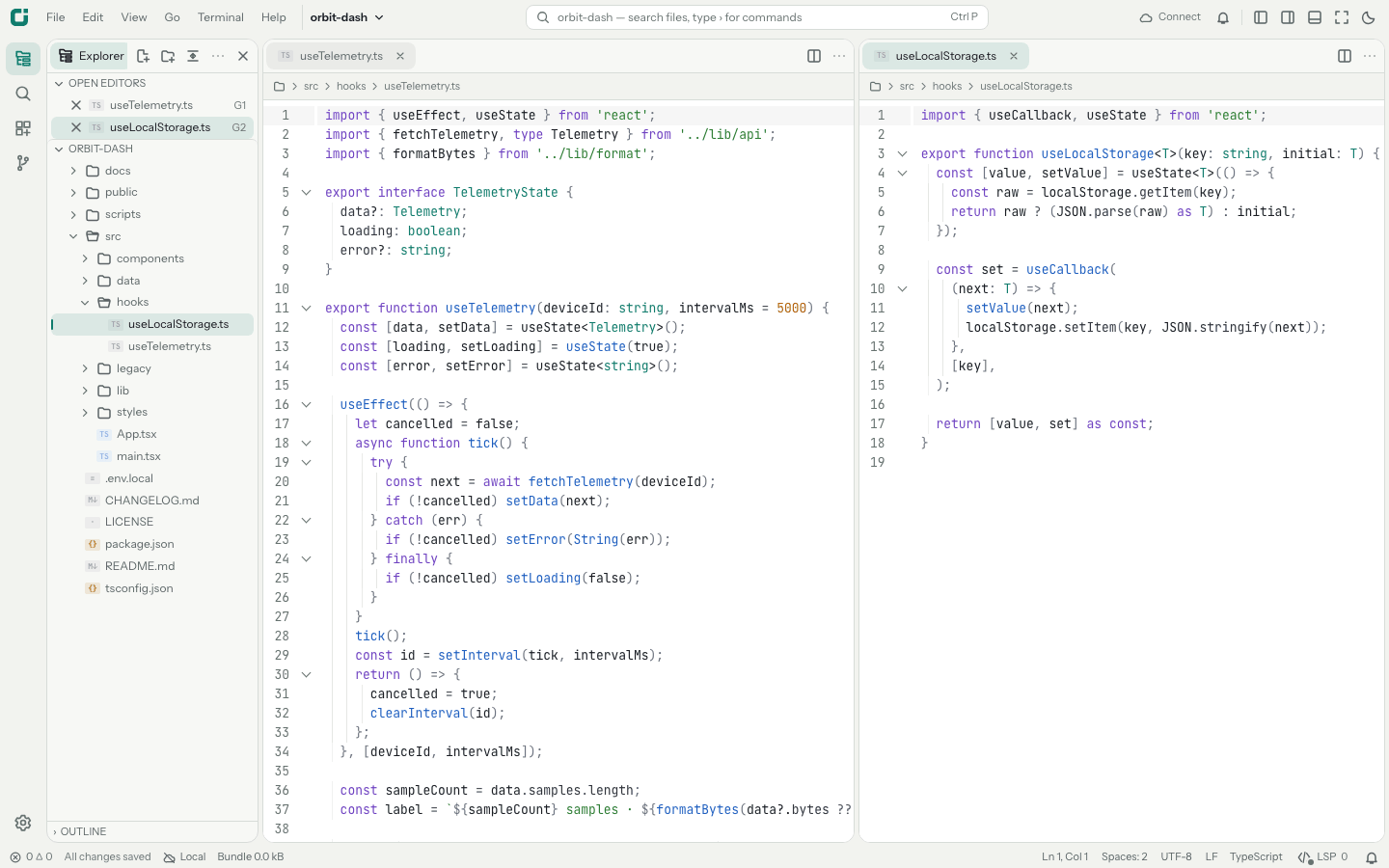Click the Local environment status item

tap(184, 857)
